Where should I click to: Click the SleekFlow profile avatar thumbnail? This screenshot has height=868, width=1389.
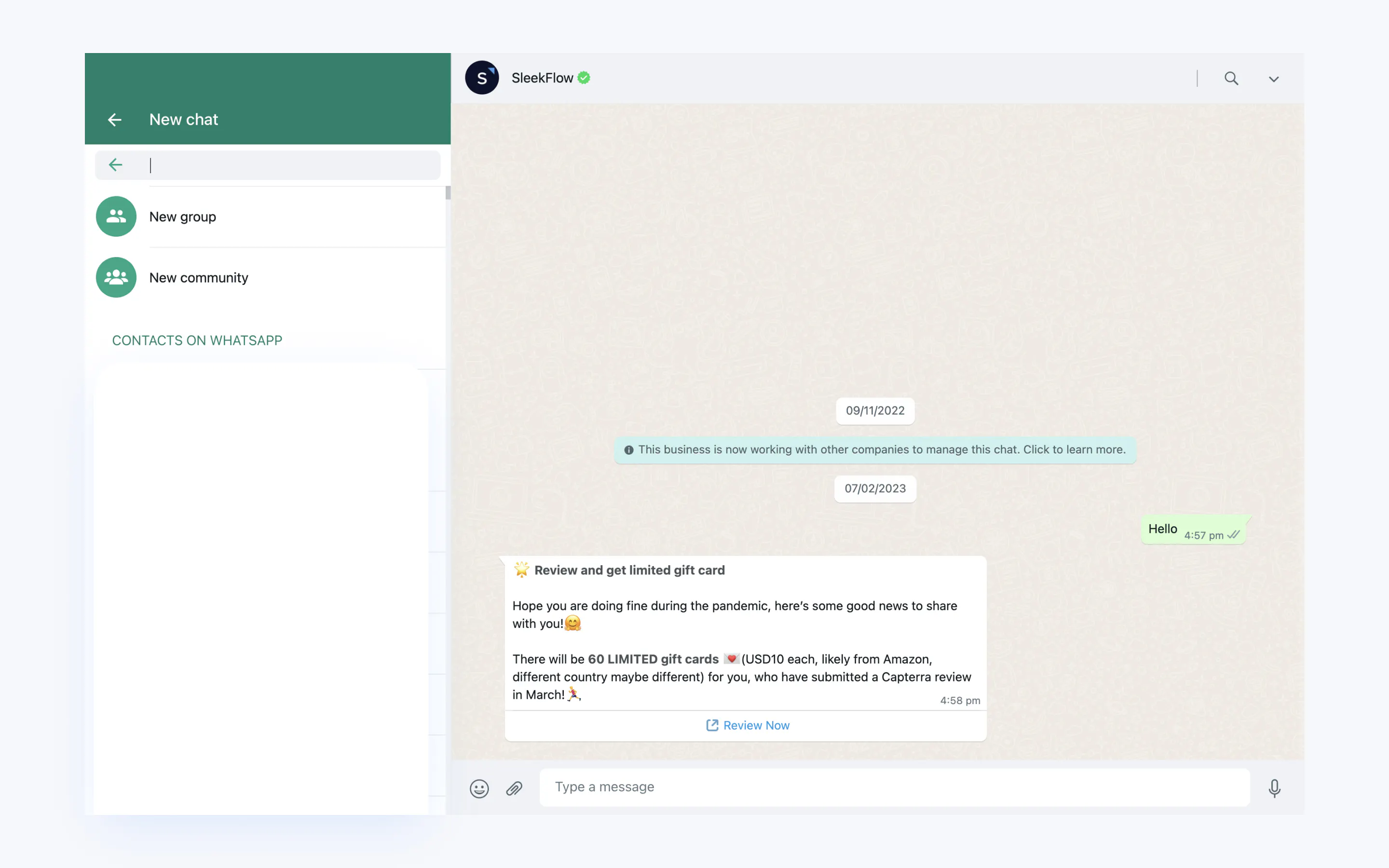tap(482, 77)
